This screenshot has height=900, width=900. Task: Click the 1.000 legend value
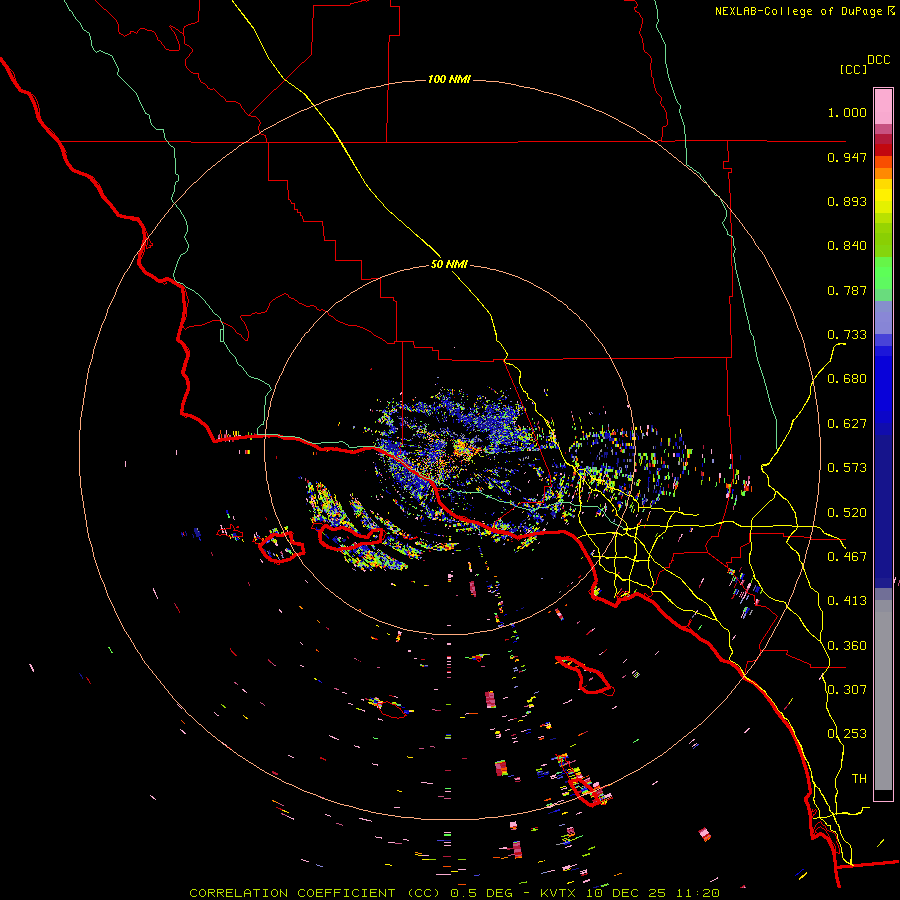click(847, 112)
